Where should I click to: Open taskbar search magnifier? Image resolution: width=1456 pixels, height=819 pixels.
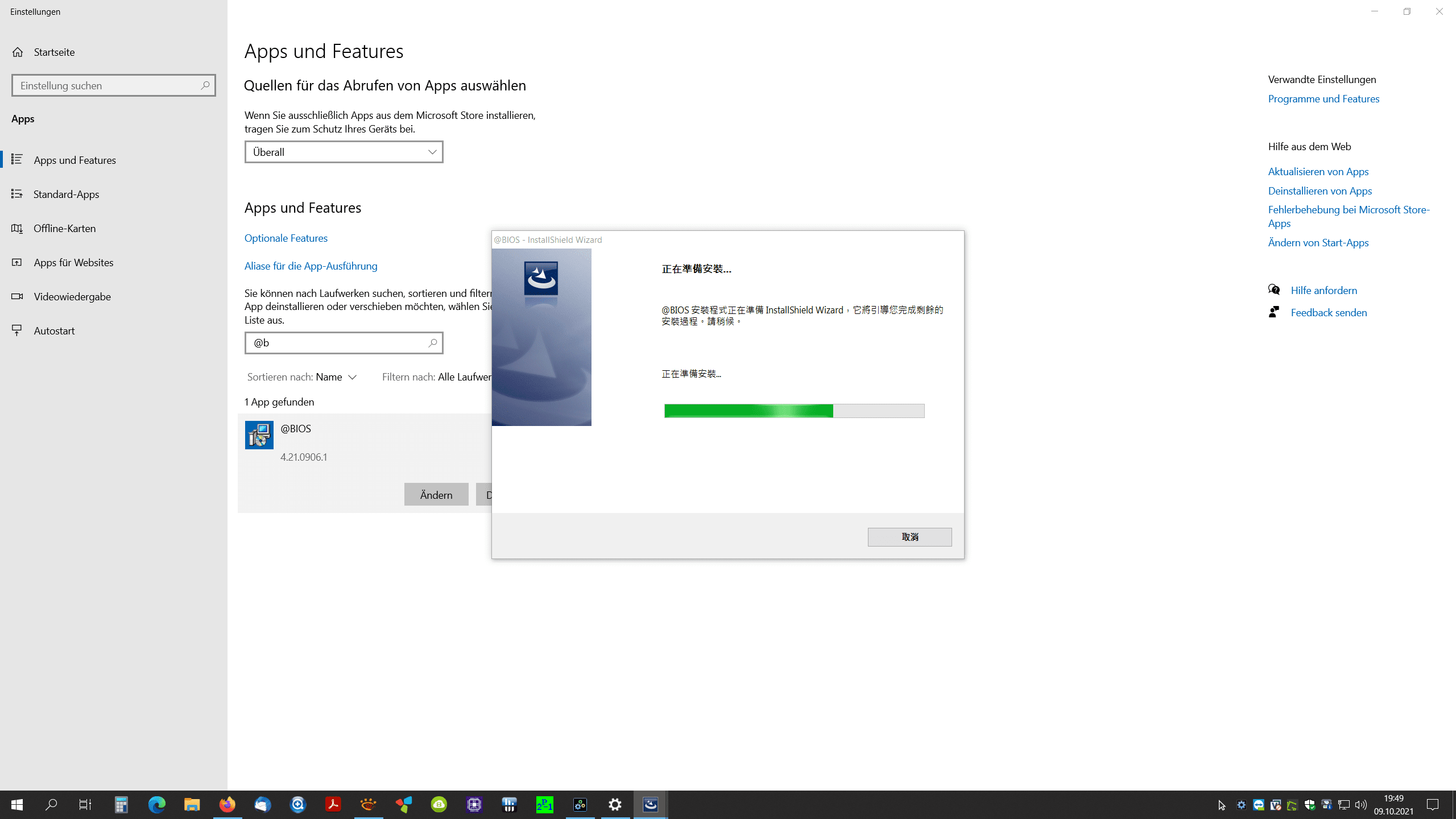pyautogui.click(x=51, y=805)
